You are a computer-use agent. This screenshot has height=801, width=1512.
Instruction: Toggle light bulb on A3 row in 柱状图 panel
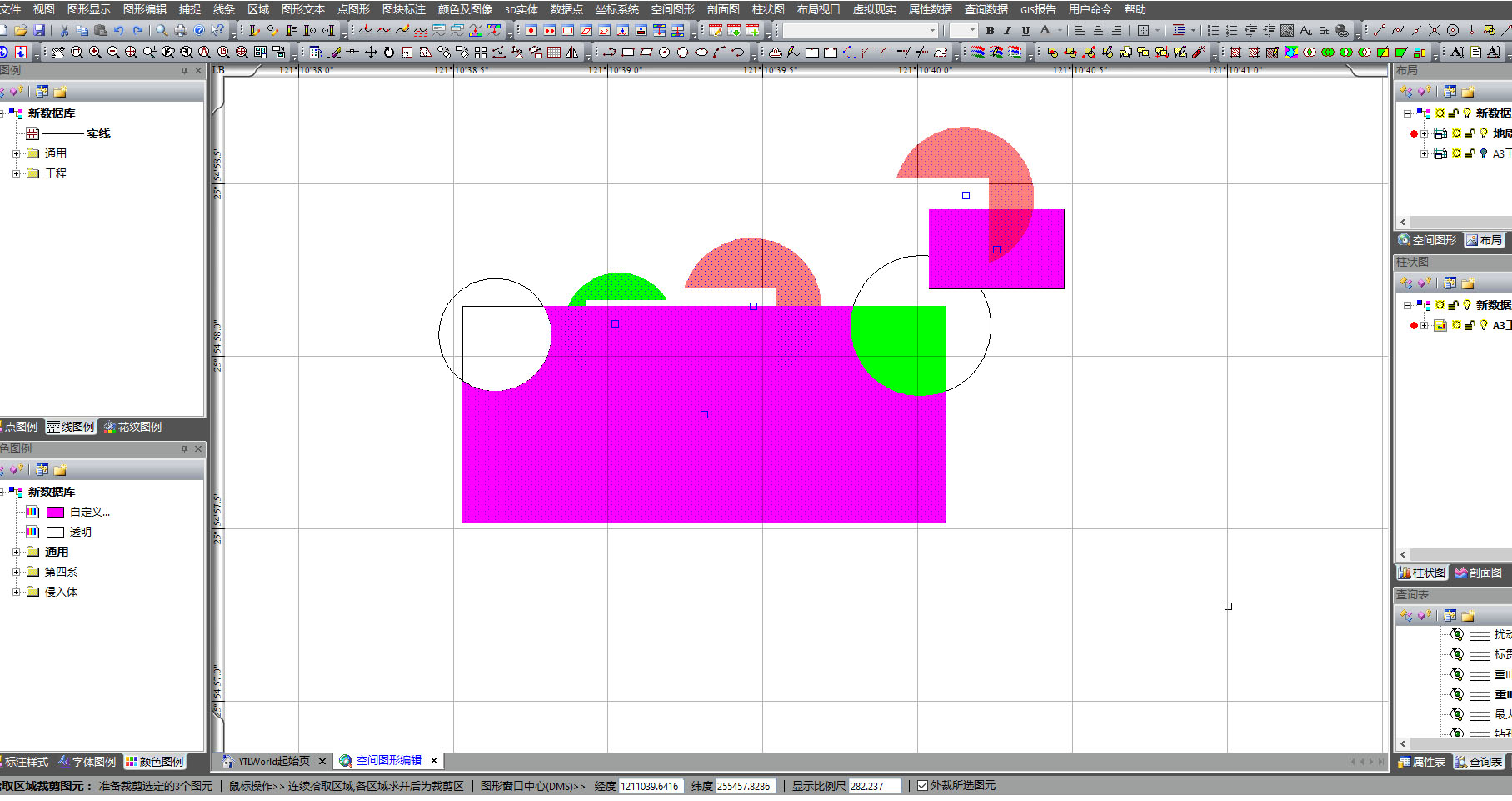tap(1484, 325)
